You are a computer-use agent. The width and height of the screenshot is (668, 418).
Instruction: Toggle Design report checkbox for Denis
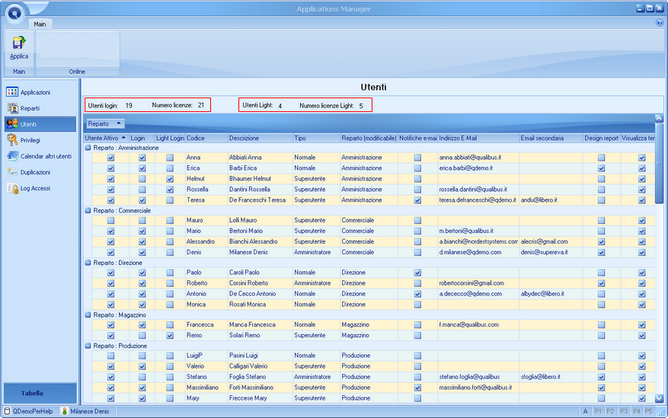coord(601,252)
